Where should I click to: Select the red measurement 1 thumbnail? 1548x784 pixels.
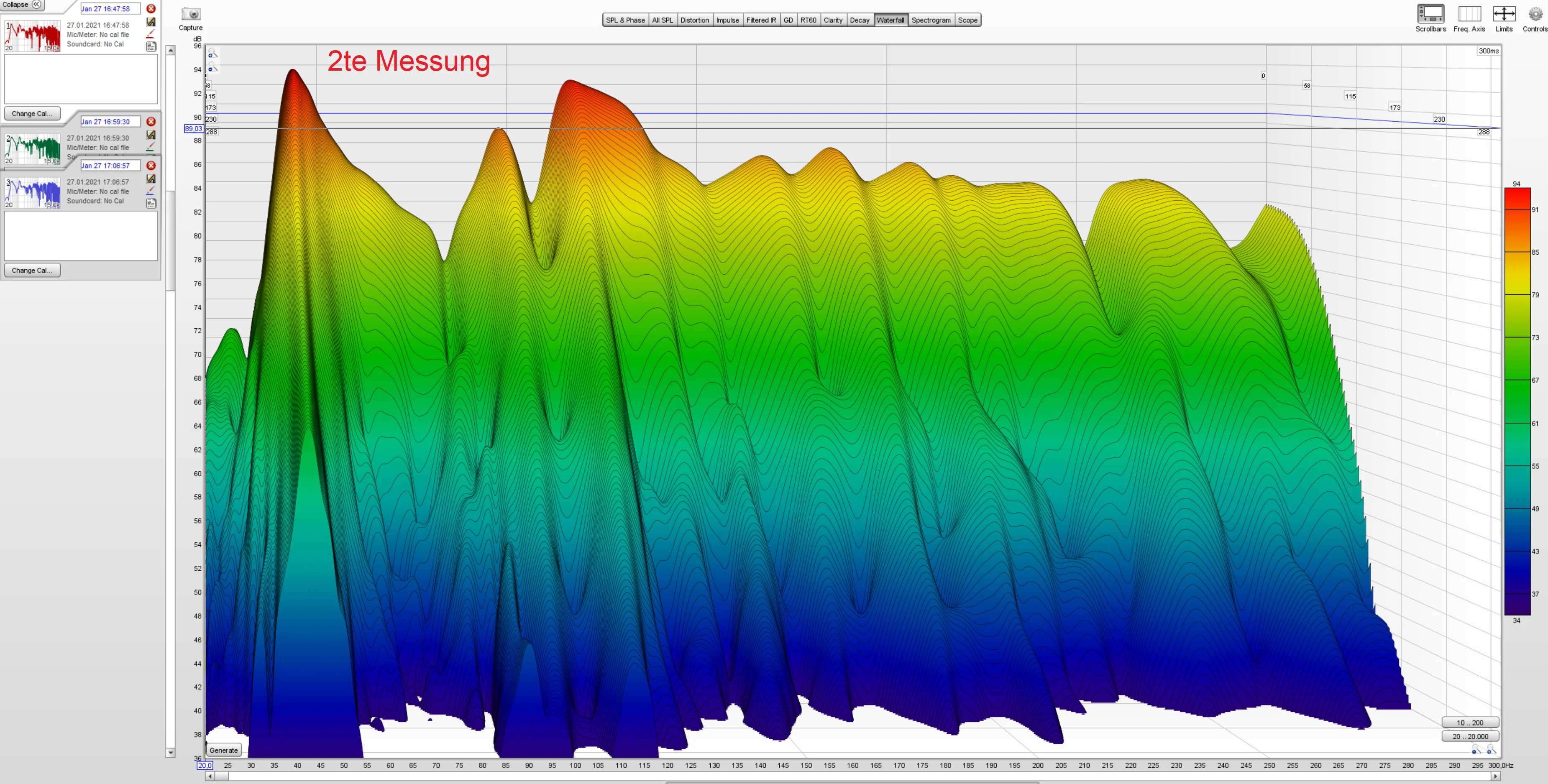(x=33, y=36)
